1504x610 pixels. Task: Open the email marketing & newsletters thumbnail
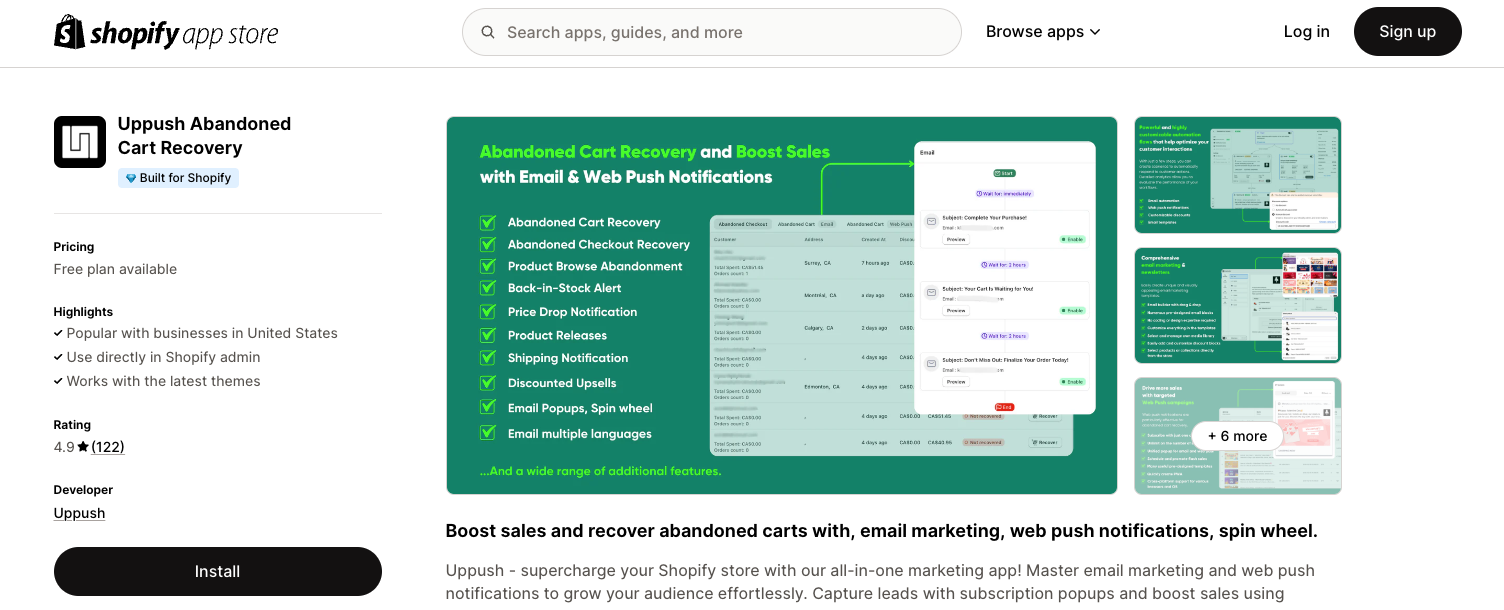click(1237, 305)
